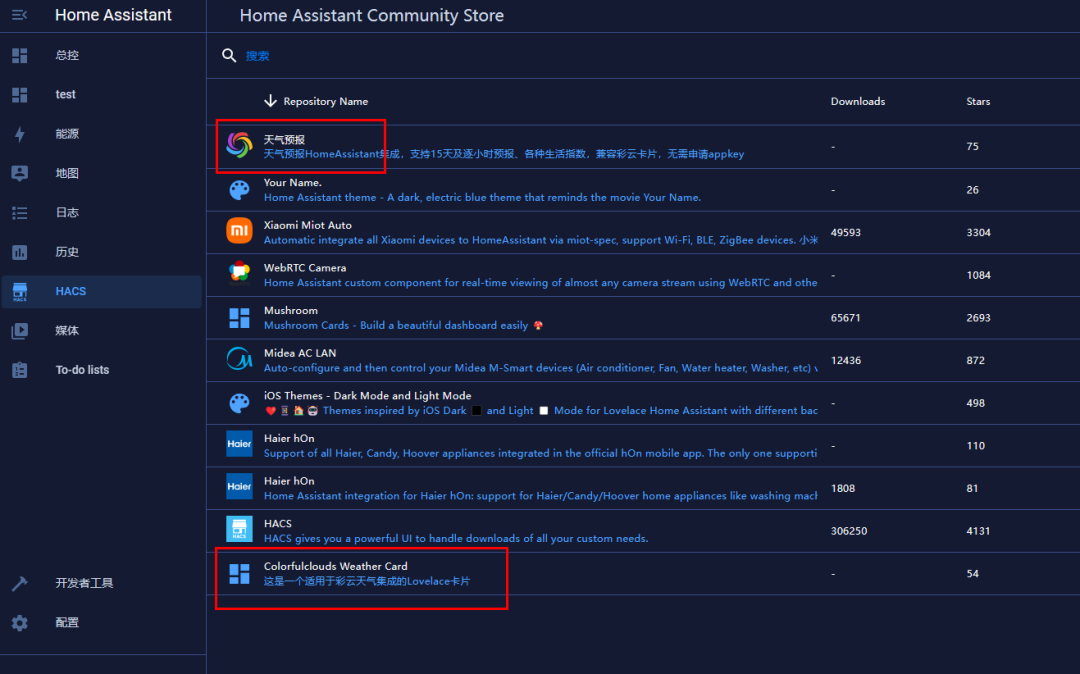Open 开发者工具 developer tools
The width and height of the screenshot is (1080, 674).
[101, 583]
